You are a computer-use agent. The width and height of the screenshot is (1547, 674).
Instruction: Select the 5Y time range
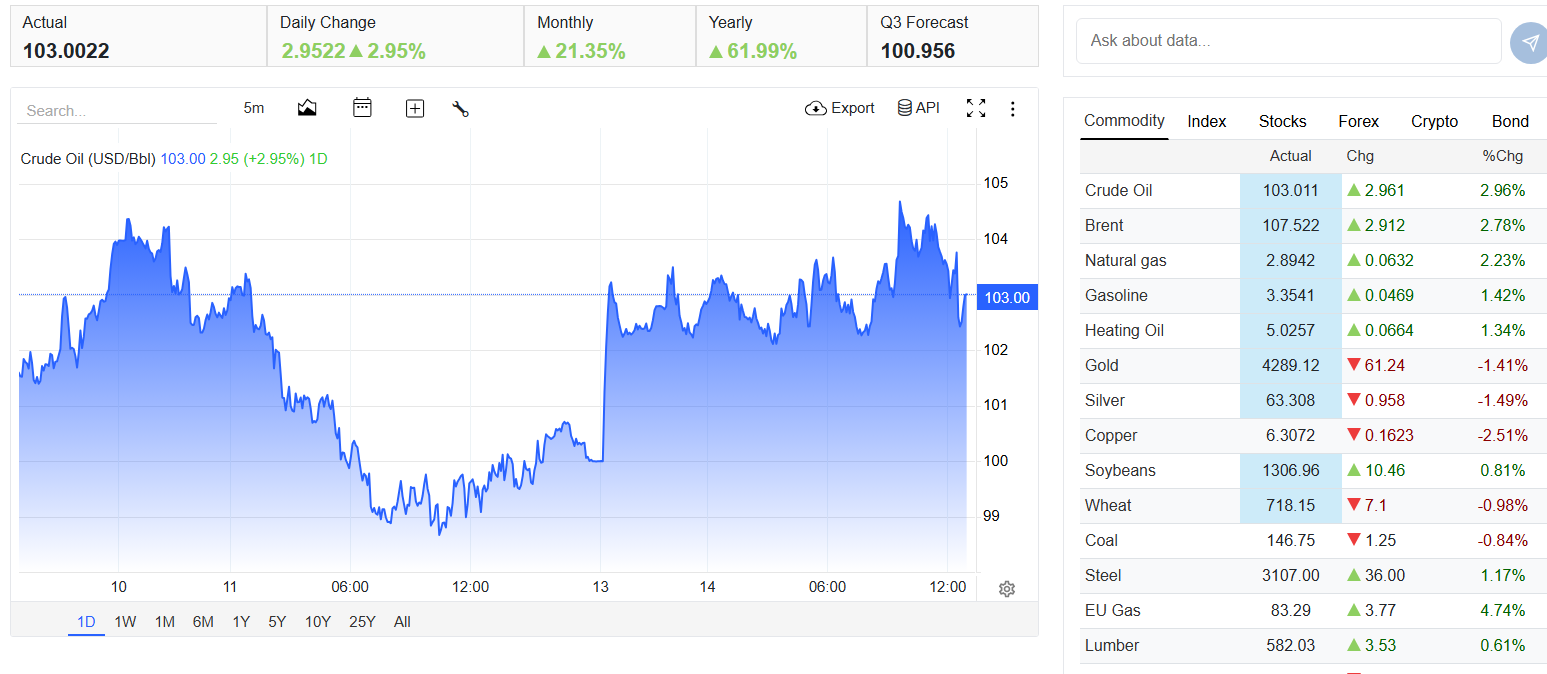pos(277,622)
